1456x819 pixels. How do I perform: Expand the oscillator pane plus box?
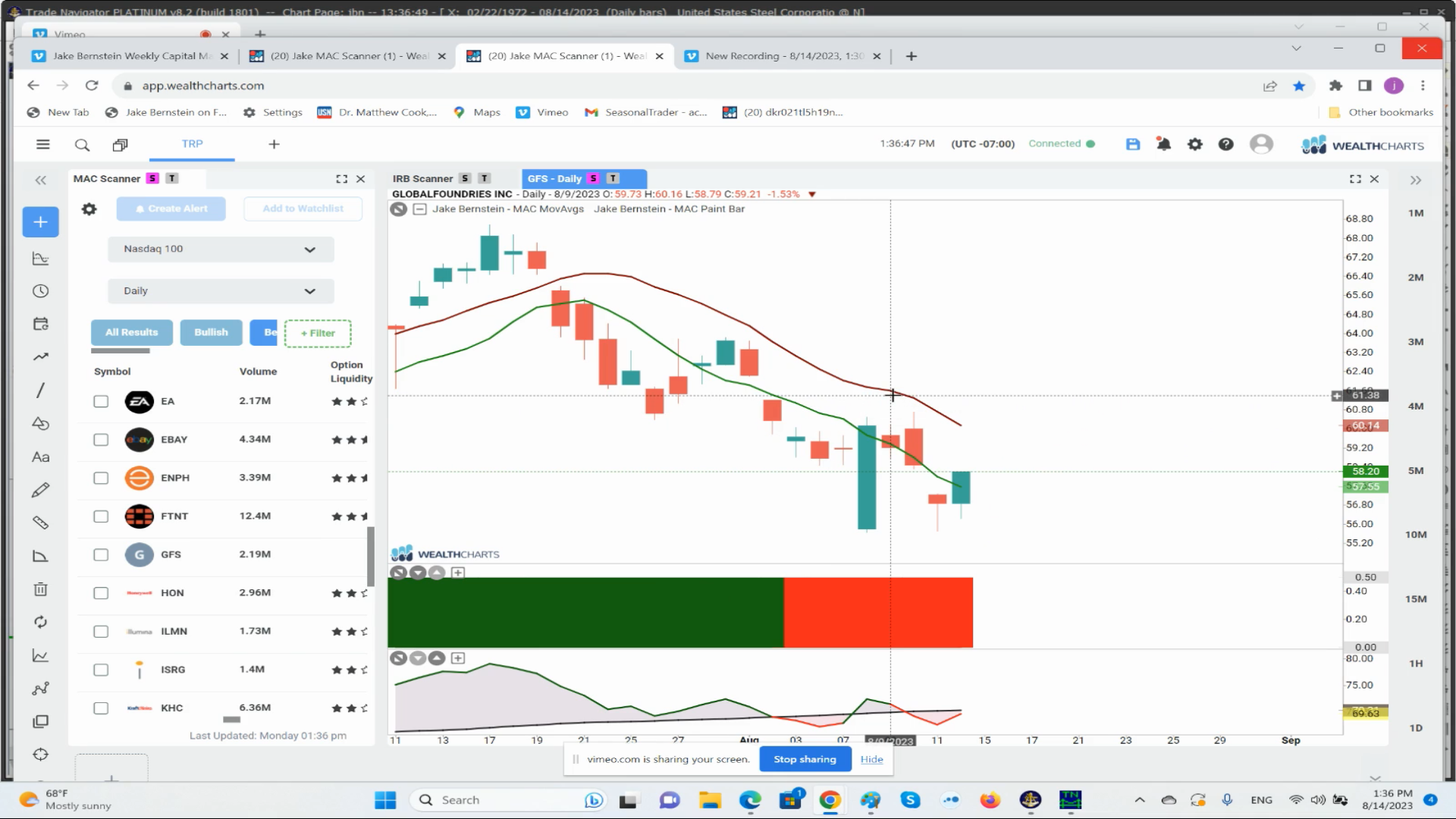click(x=458, y=658)
